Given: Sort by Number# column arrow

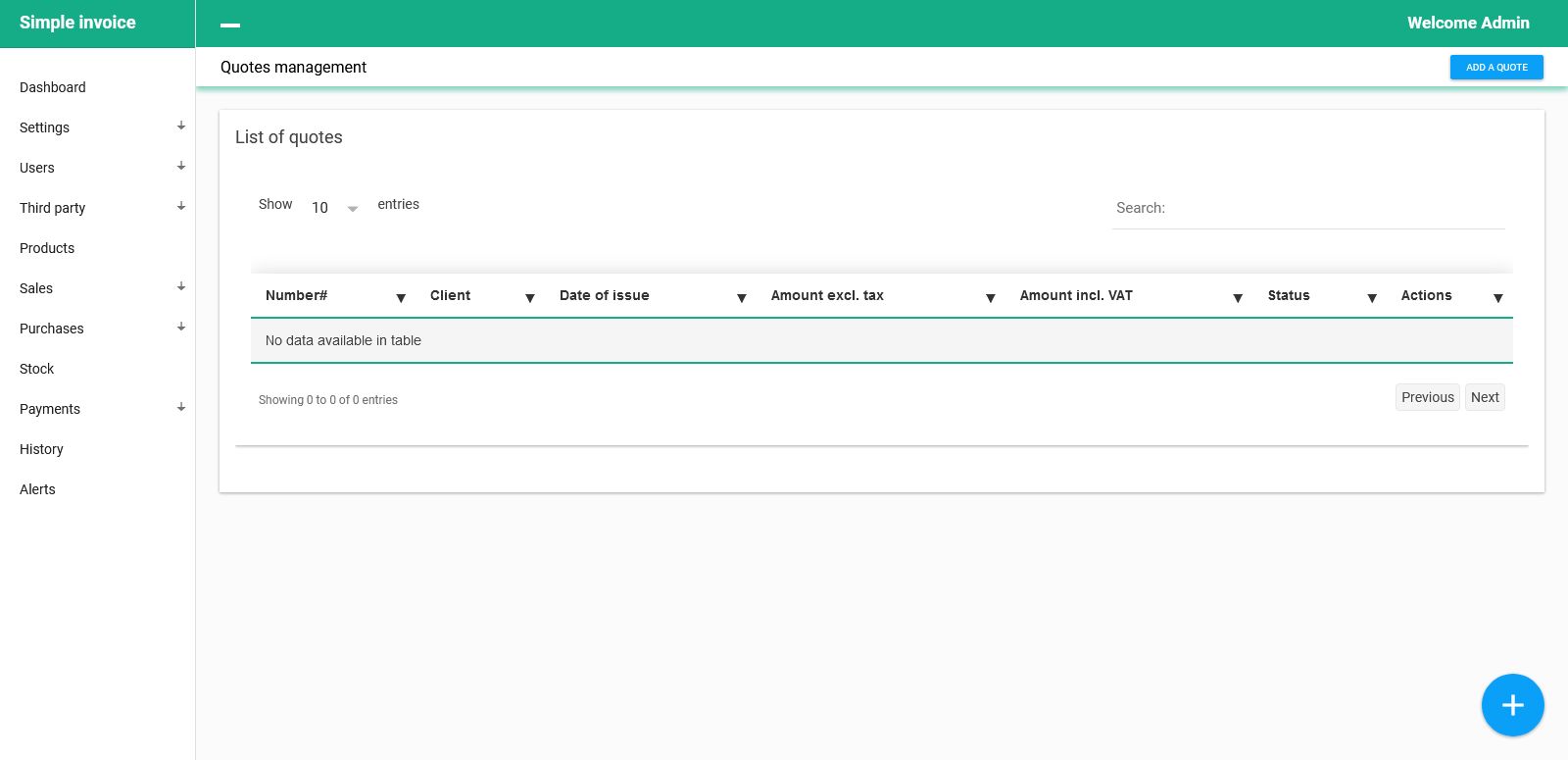Looking at the screenshot, I should point(401,298).
